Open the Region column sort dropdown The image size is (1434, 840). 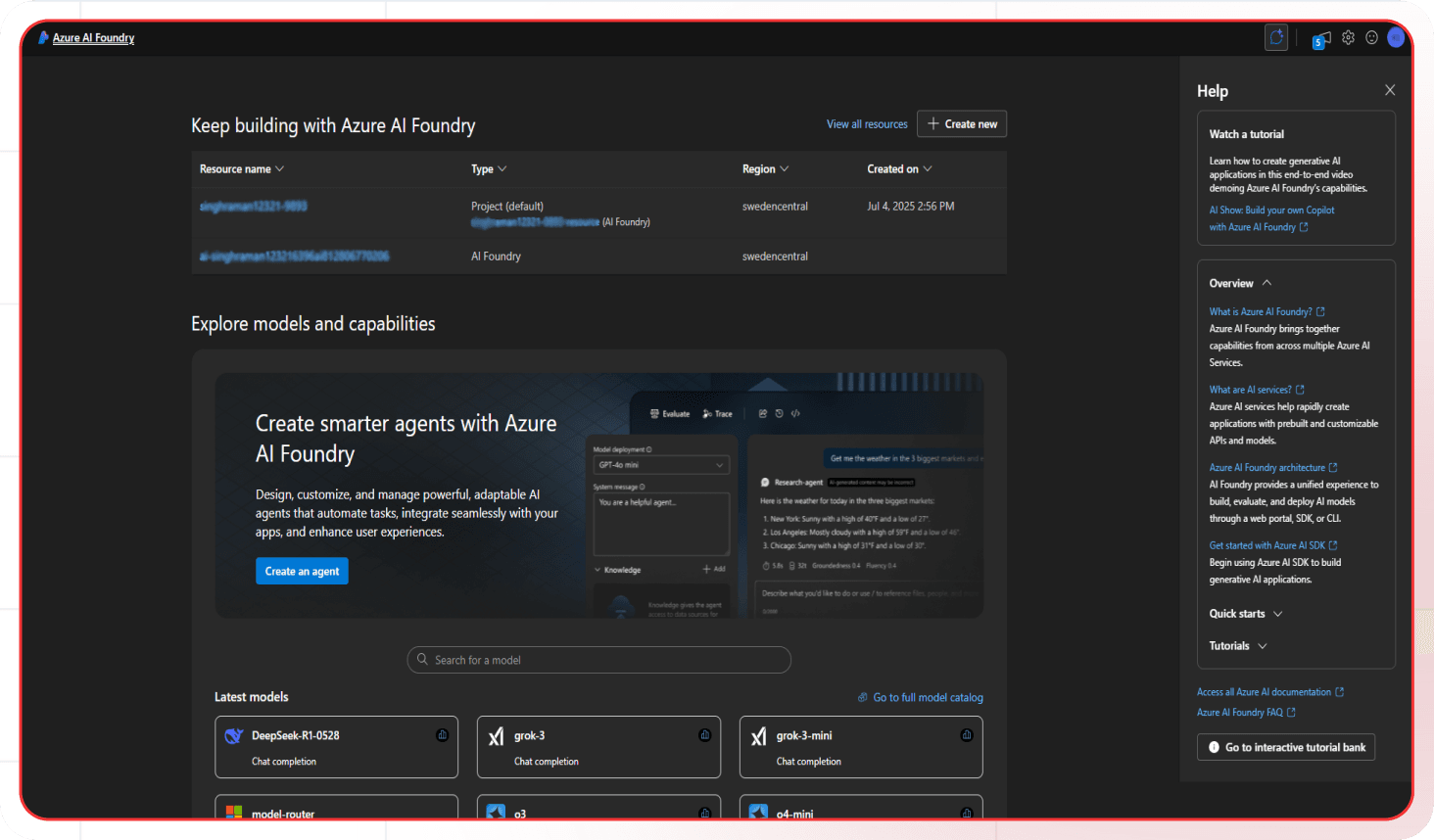pos(765,169)
